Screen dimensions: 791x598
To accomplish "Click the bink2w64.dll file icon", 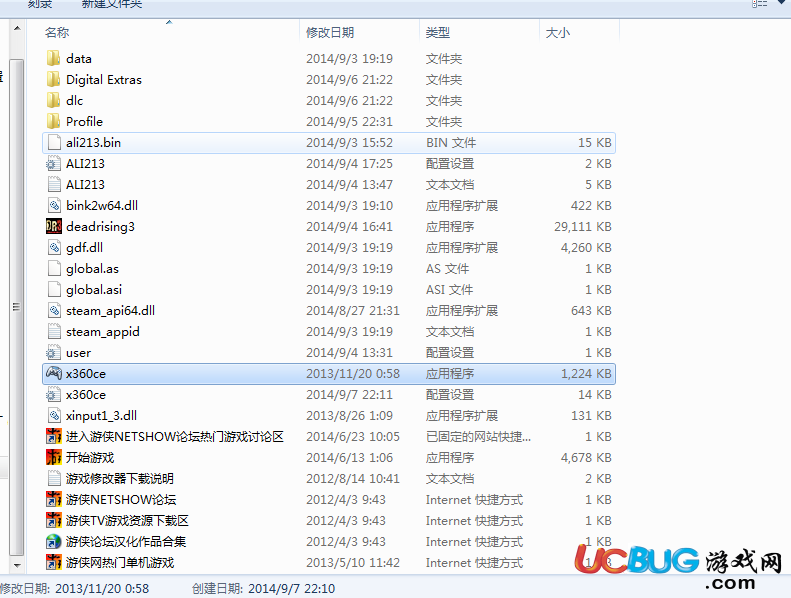I will pyautogui.click(x=53, y=205).
